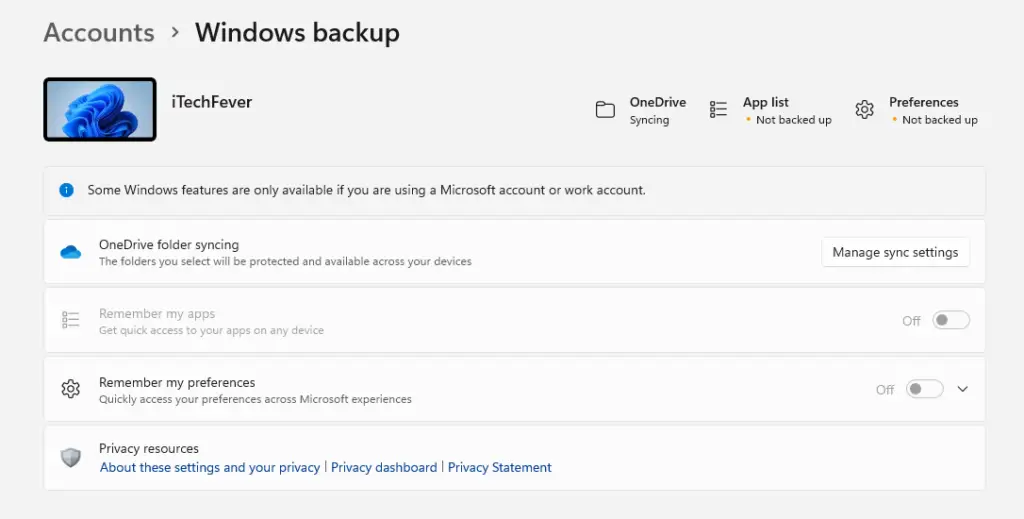This screenshot has height=519, width=1024.
Task: Toggle the Remember my apps switch
Action: (951, 320)
